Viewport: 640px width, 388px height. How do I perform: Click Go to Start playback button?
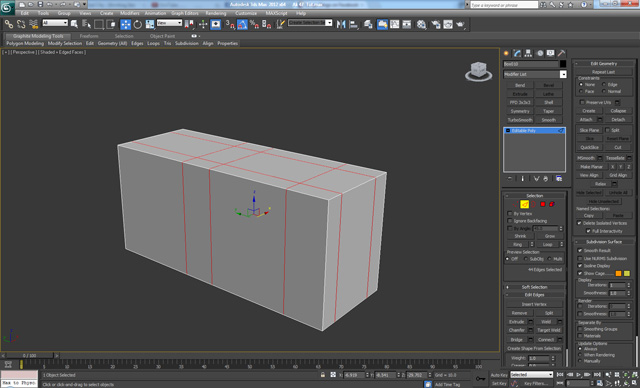(560, 375)
